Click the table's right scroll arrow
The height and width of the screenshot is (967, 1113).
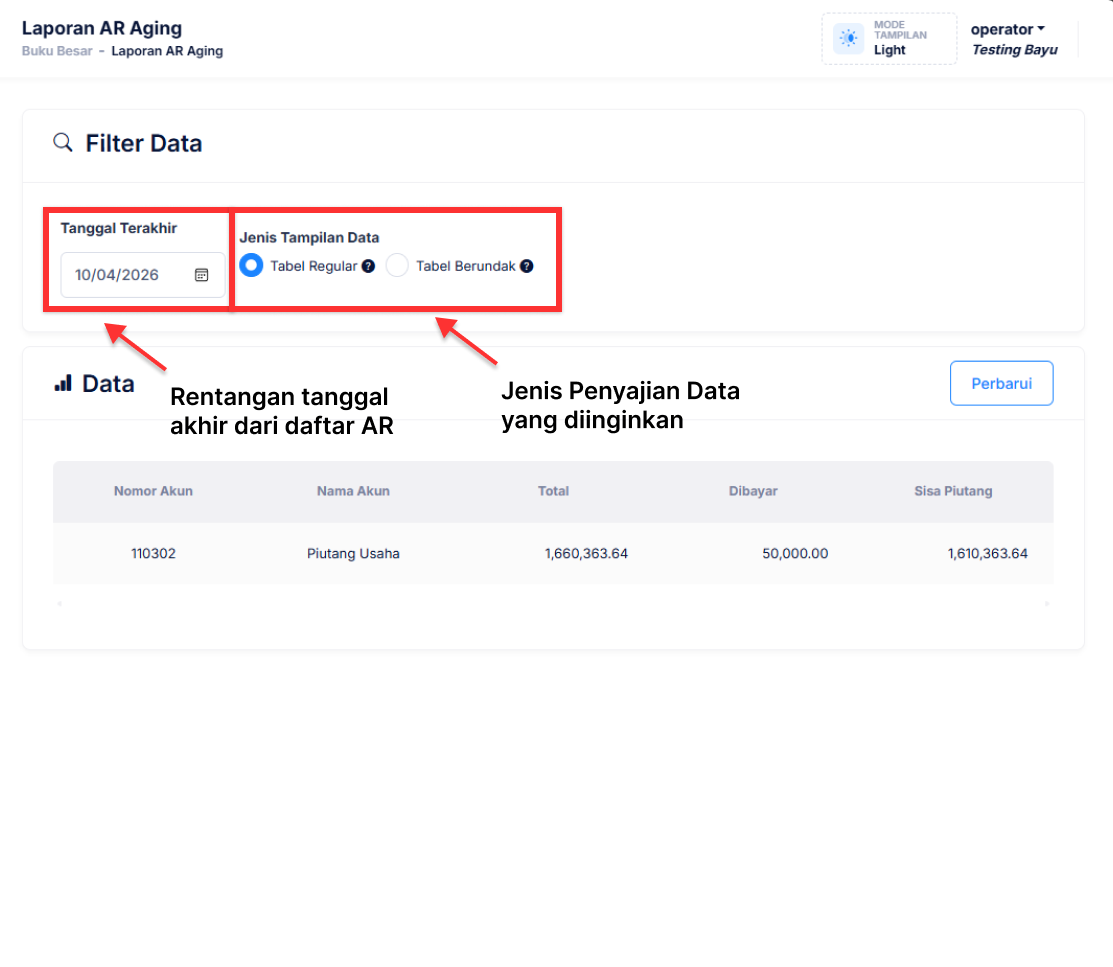coord(1047,604)
